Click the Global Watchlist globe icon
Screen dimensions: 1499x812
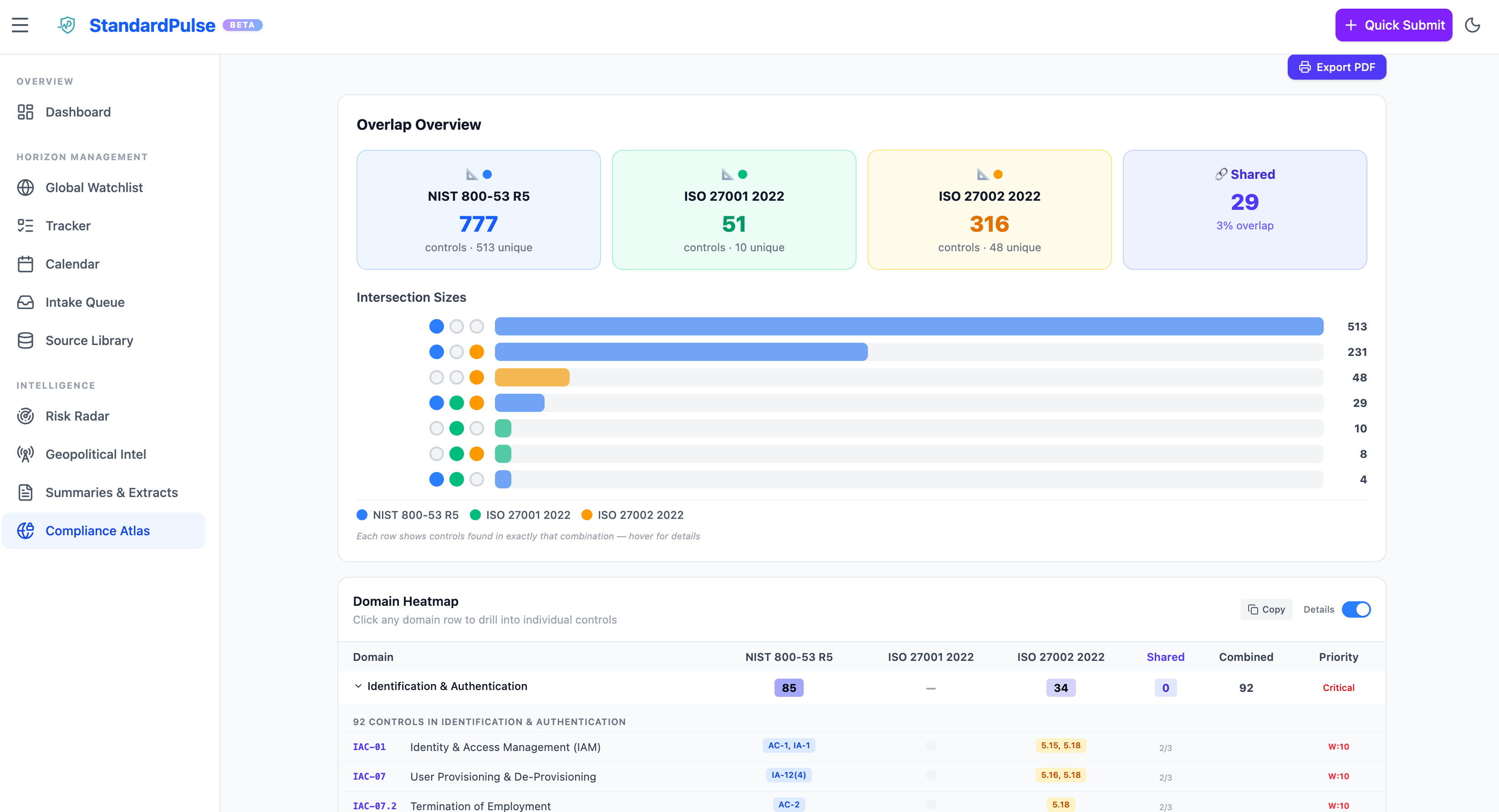(x=25, y=187)
